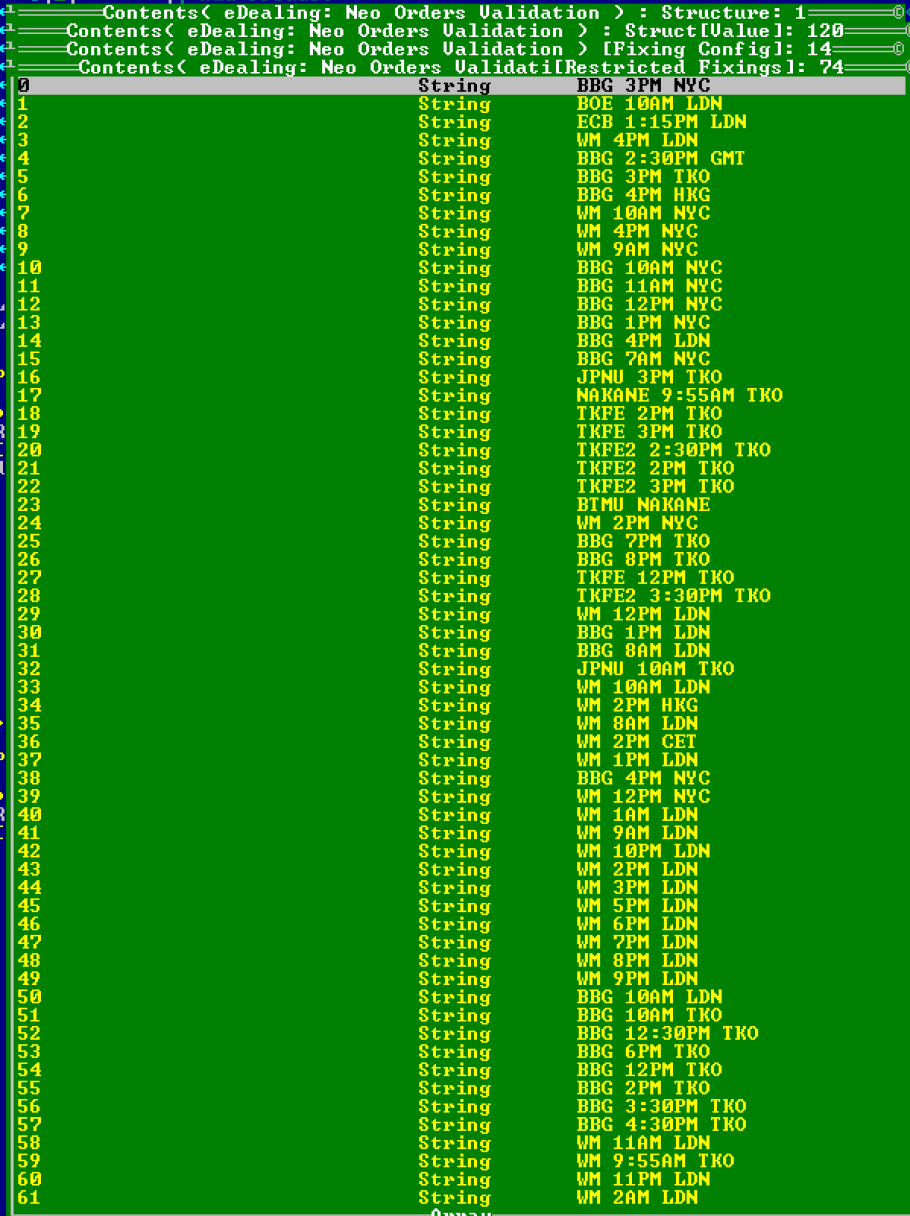The width and height of the screenshot is (910, 1216).
Task: Select the TKFE2 3:30PM TKO entry
Action: point(673,595)
